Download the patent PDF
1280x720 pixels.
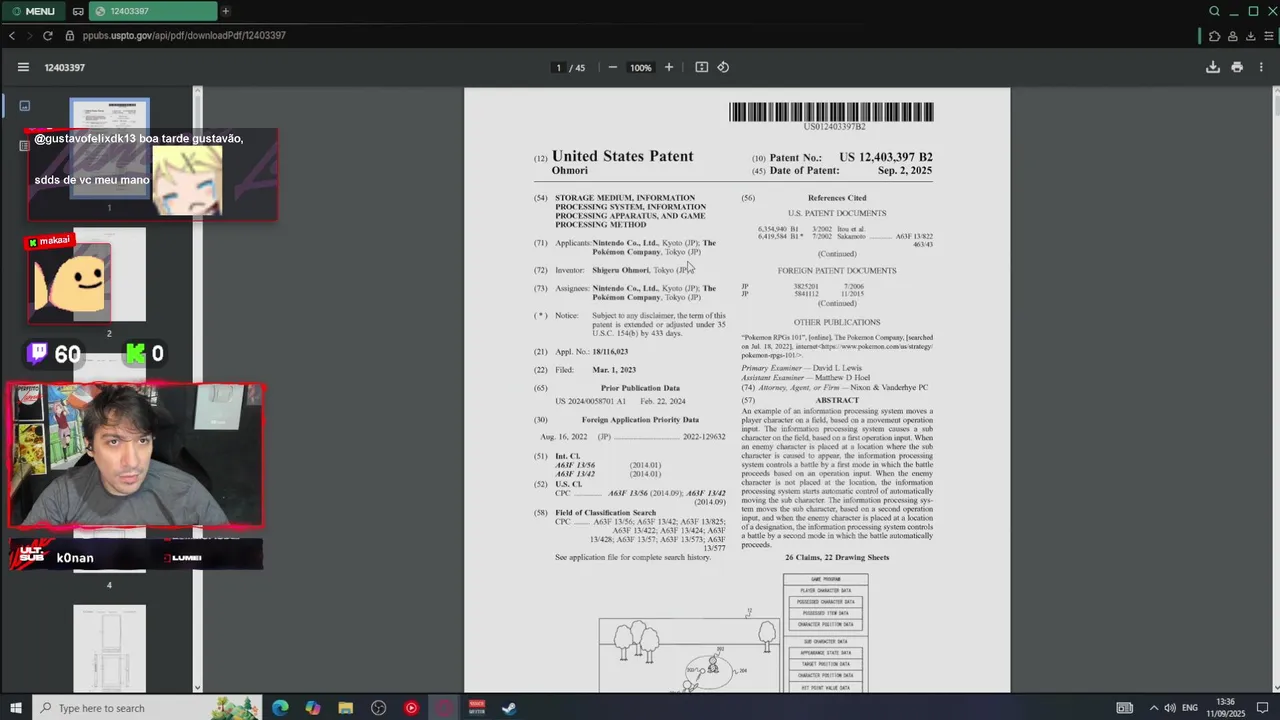point(1213,67)
